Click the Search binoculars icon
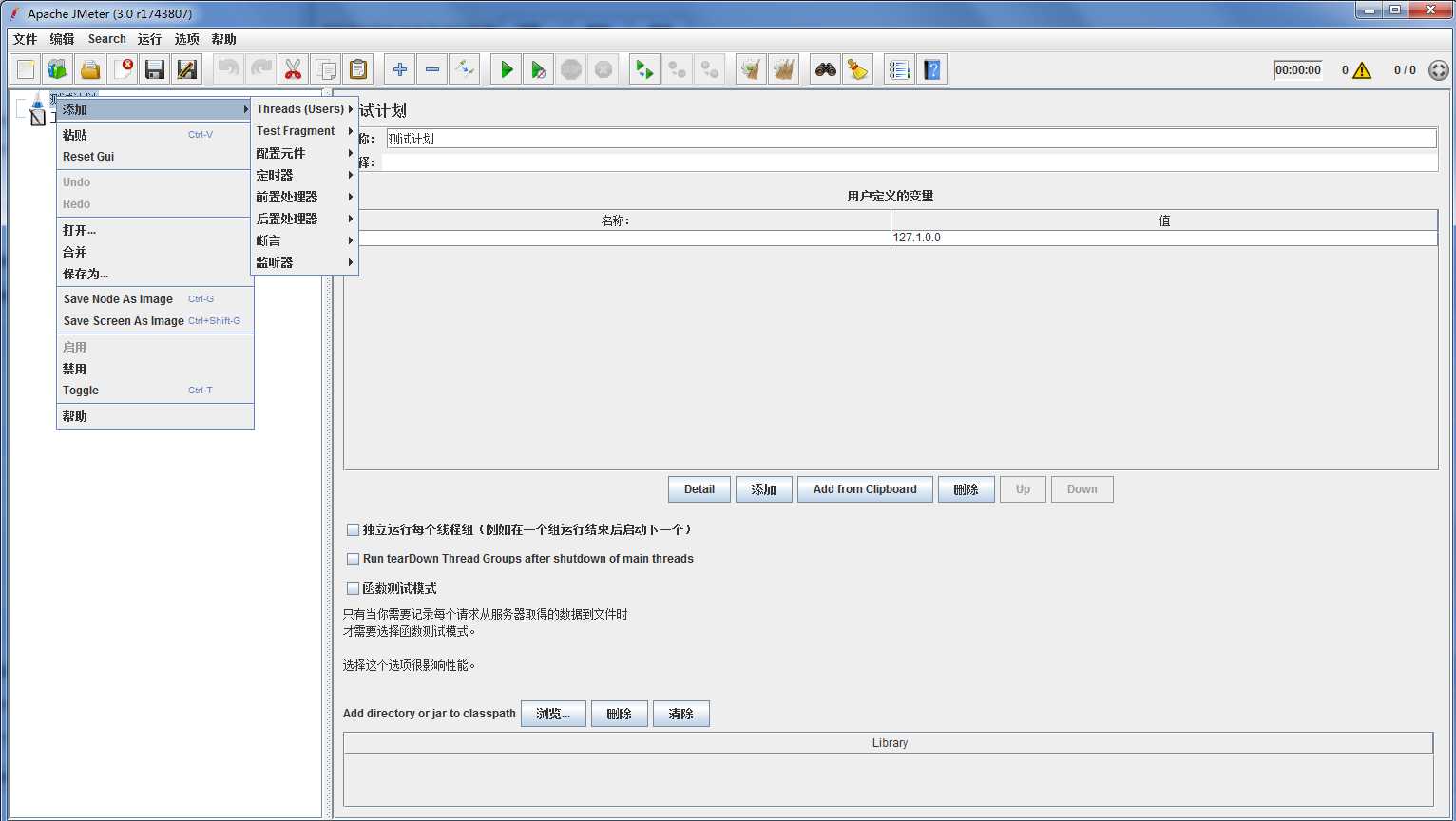 coord(825,69)
